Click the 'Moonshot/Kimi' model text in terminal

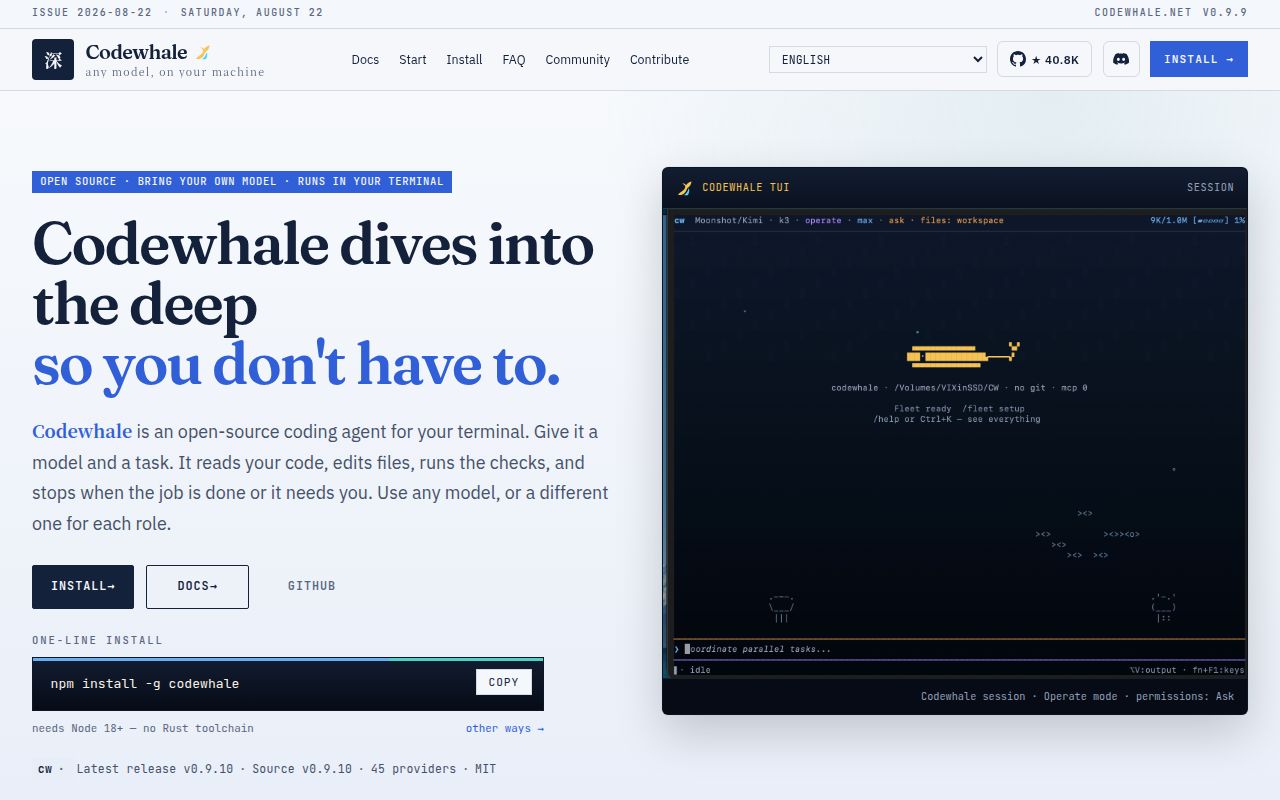point(729,220)
